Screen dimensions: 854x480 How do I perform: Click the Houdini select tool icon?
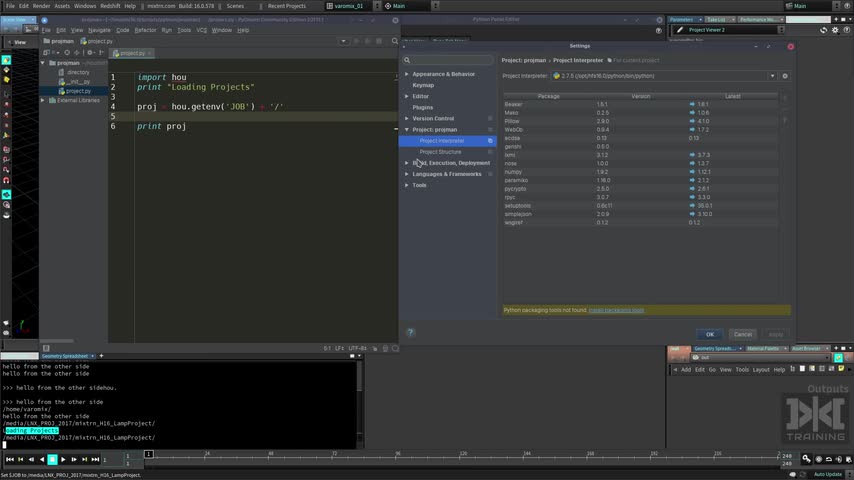[x=6, y=61]
